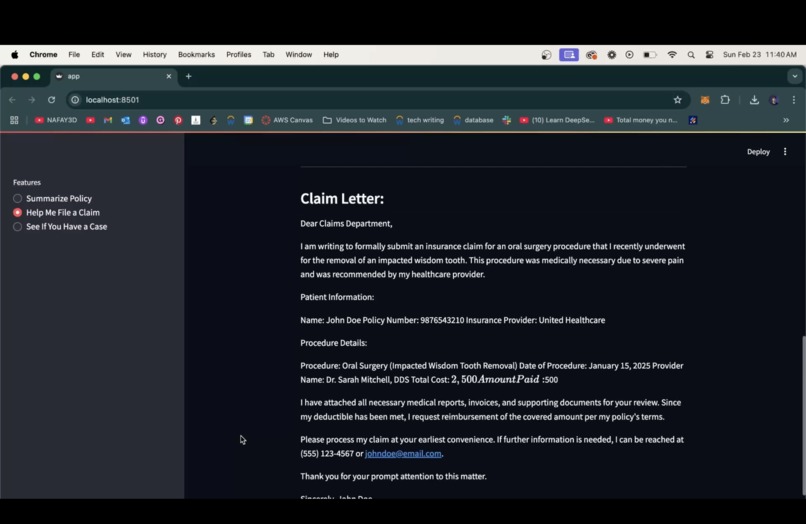
Task: Open the tech writing bookmark
Action: tap(419, 120)
